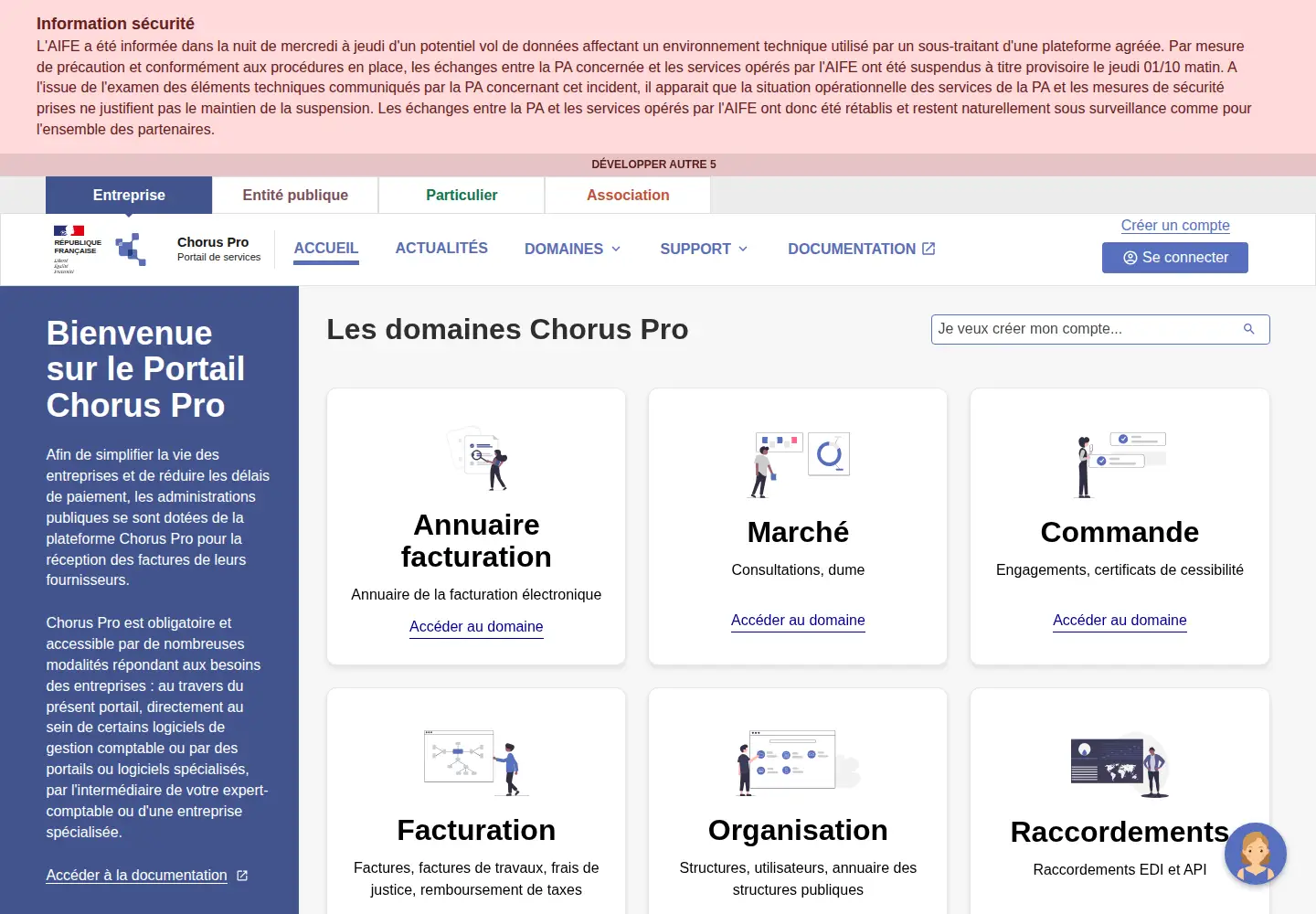This screenshot has width=1316, height=914.
Task: Click the Marché heading
Action: 798,532
